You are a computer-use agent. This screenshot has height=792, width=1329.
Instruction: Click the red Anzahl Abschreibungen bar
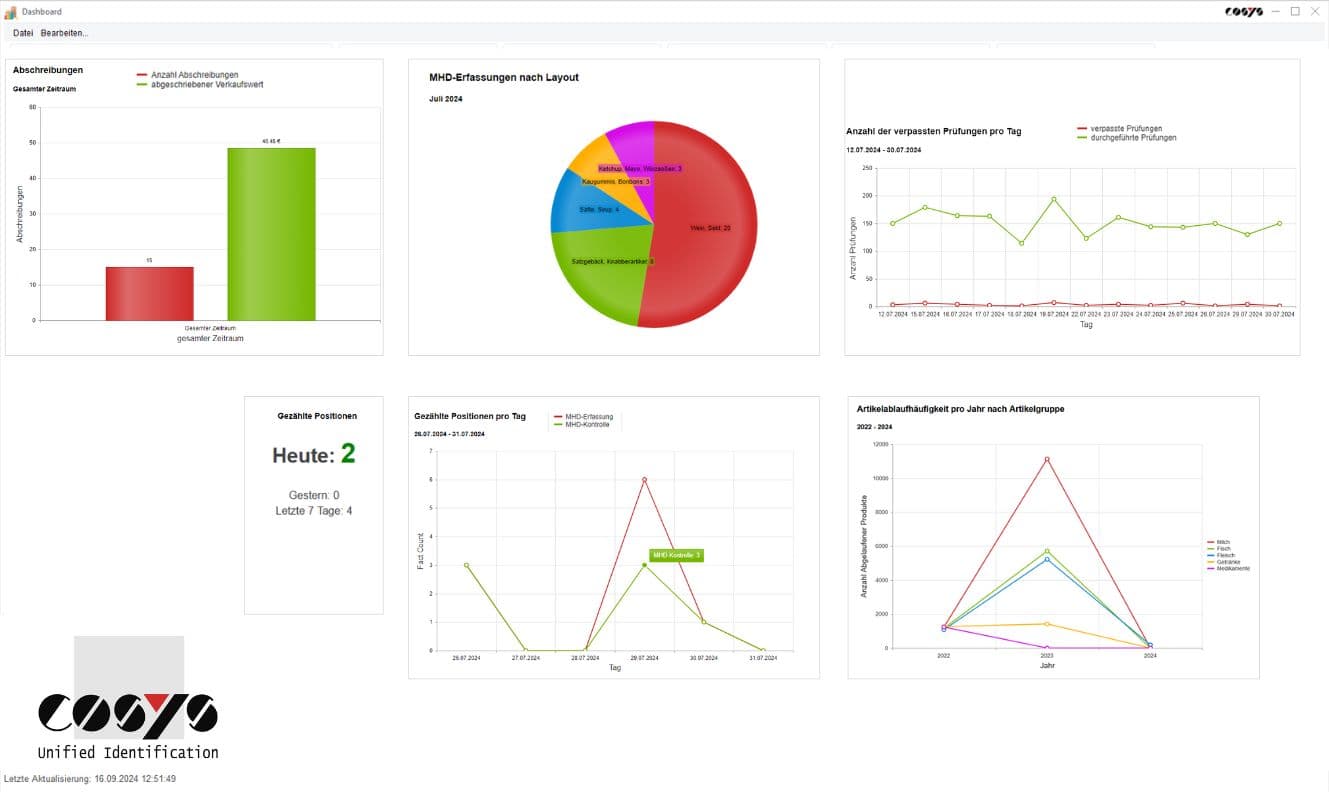click(x=150, y=293)
